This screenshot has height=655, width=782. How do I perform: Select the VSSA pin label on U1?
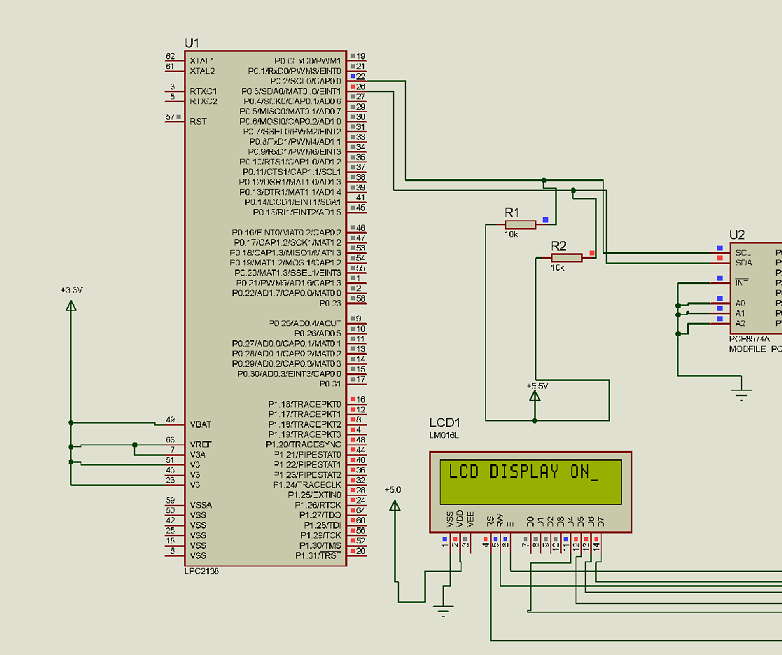tap(200, 505)
